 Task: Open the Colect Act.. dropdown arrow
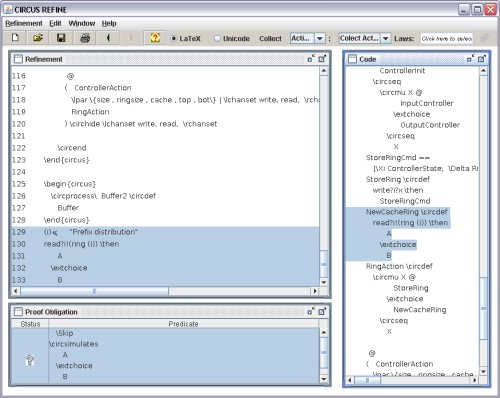pos(385,38)
